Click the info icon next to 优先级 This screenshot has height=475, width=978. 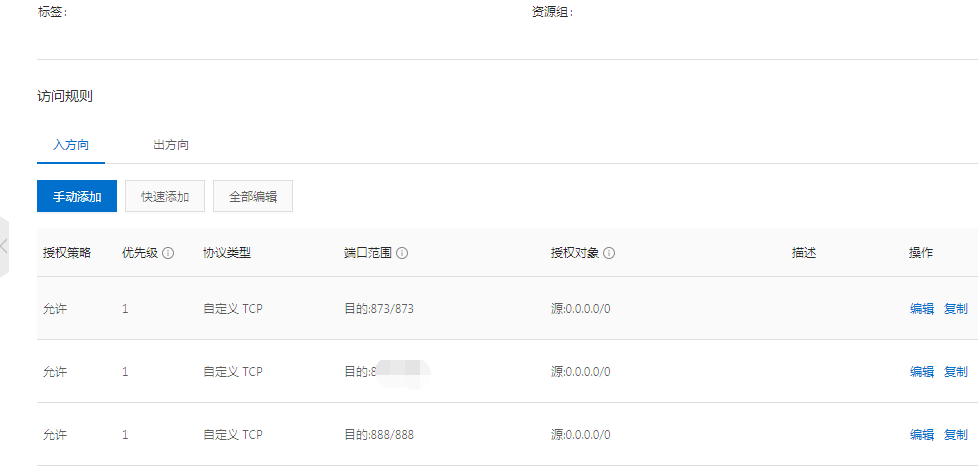(x=168, y=253)
